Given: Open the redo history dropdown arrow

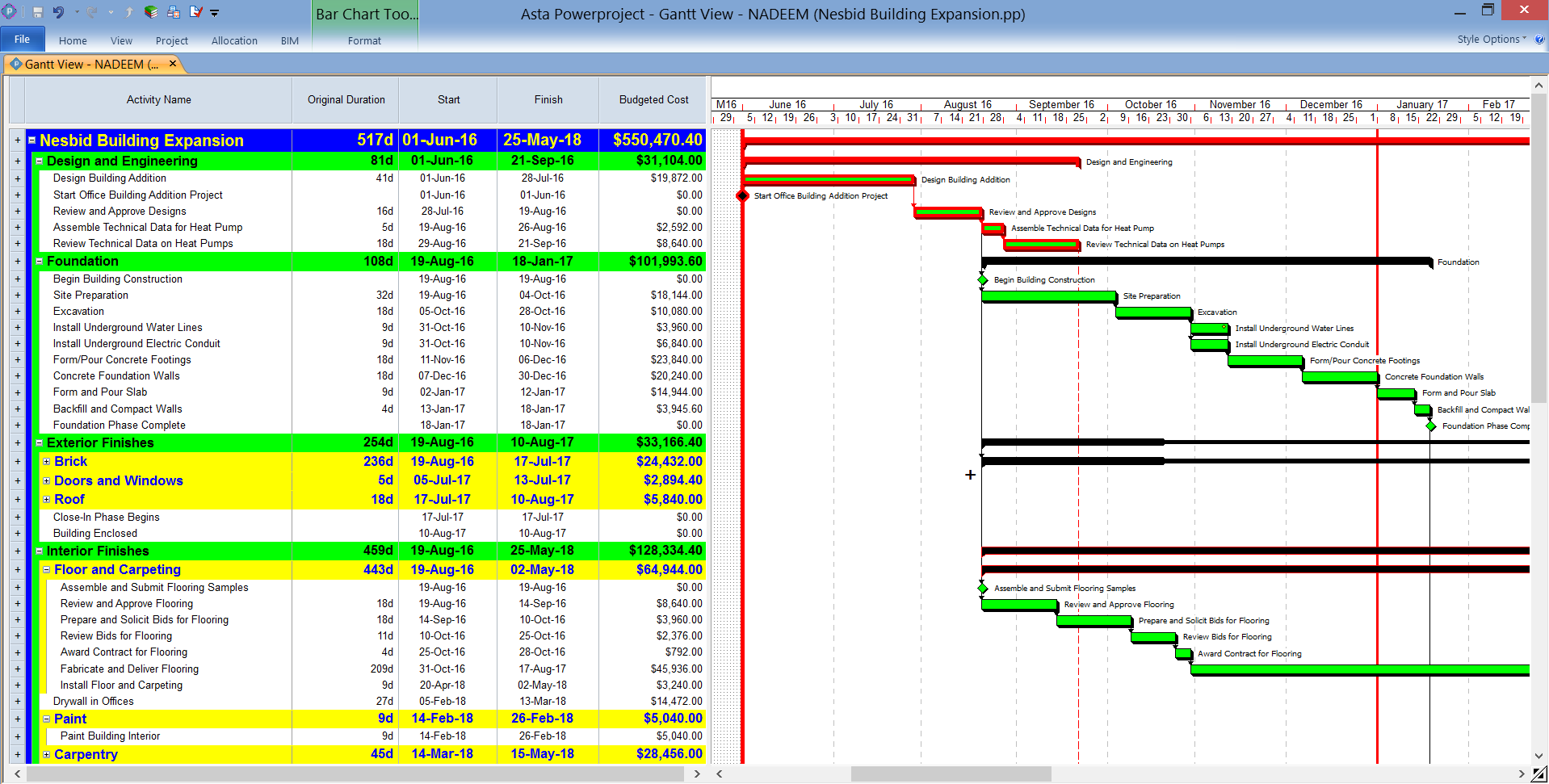Looking at the screenshot, I should [x=109, y=12].
